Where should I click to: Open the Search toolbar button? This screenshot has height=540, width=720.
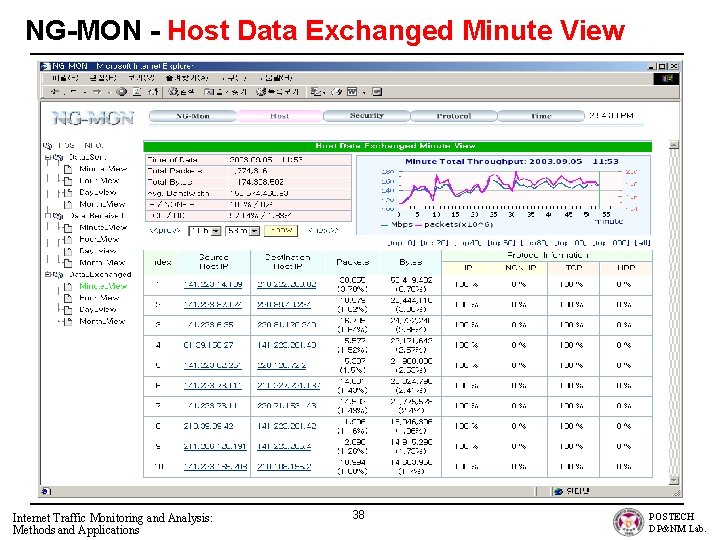pyautogui.click(x=181, y=92)
